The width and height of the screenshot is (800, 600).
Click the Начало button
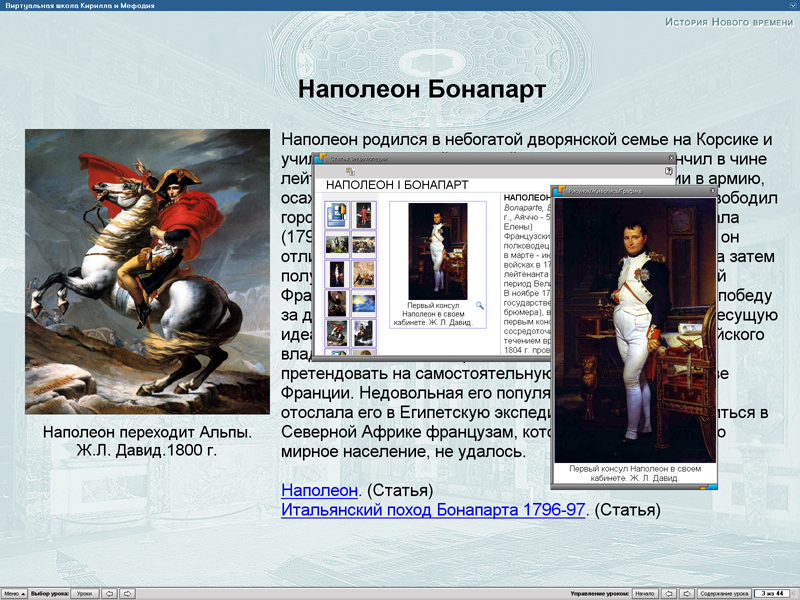645,594
